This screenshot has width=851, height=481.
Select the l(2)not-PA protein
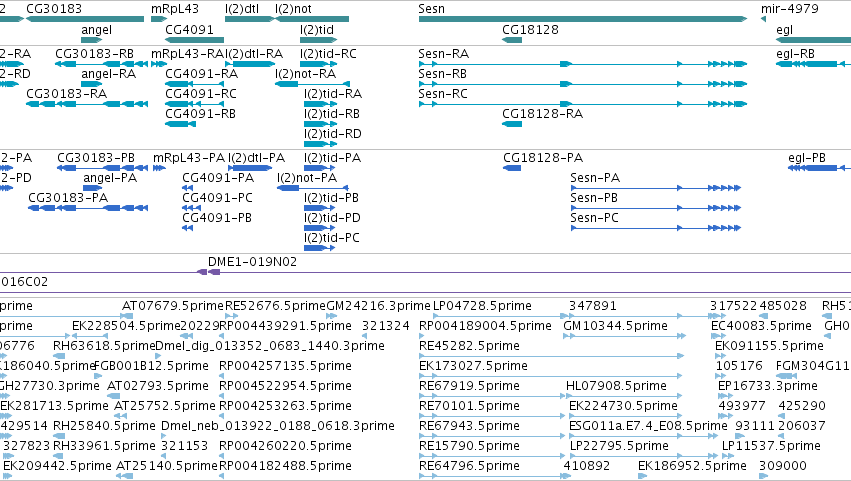tap(307, 178)
